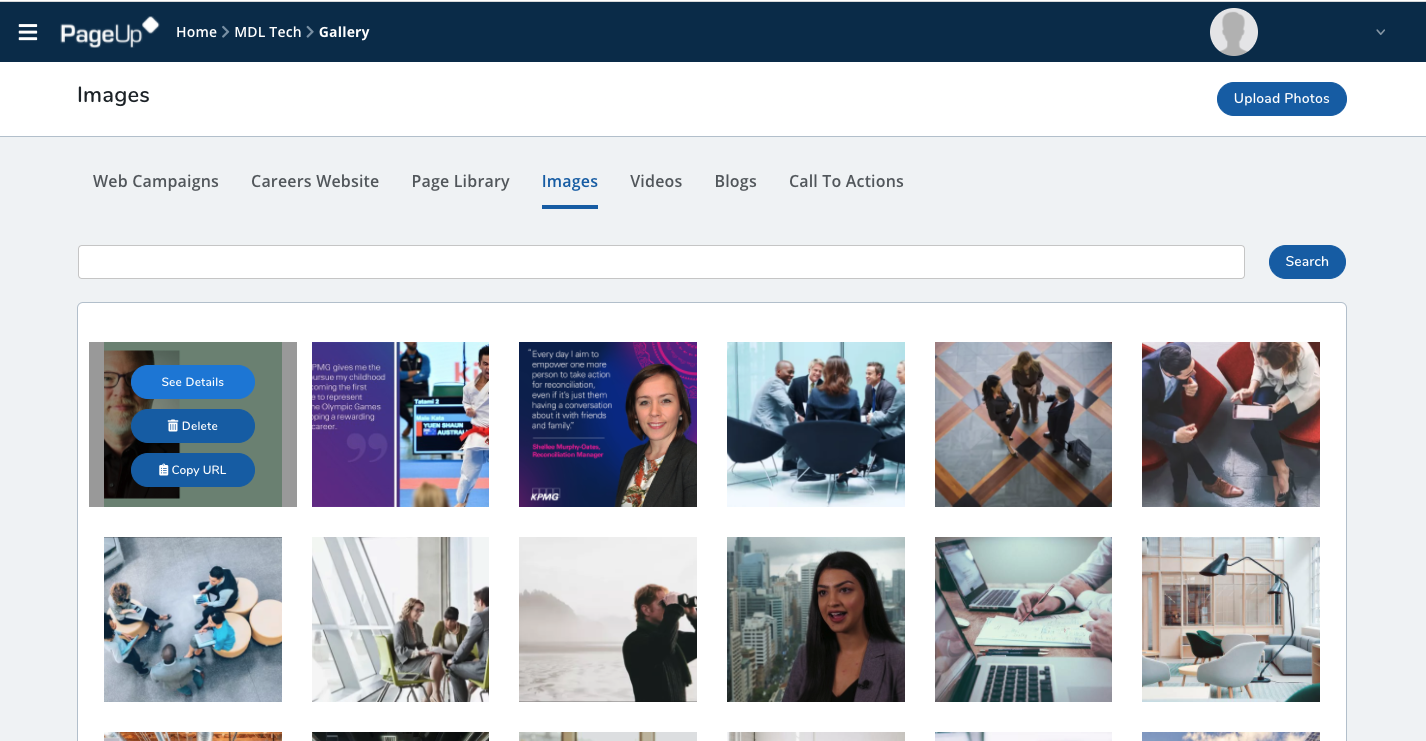
Task: Open the Page Library tab
Action: click(x=460, y=181)
